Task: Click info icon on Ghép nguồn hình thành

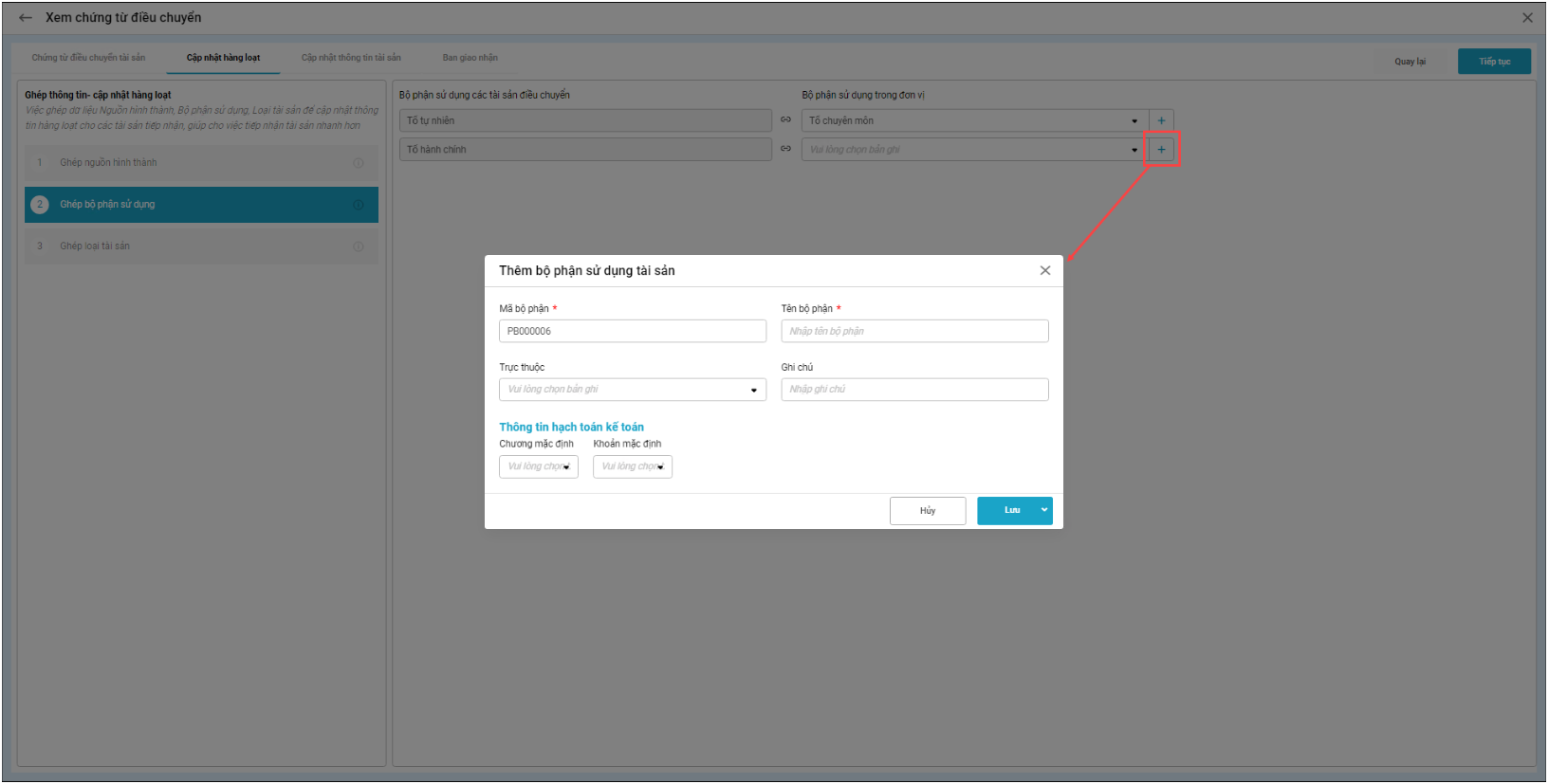Action: (359, 163)
